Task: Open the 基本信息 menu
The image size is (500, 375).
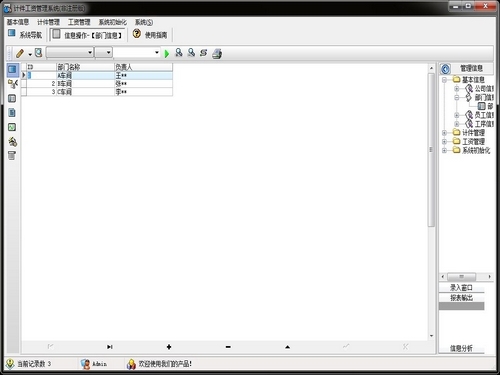Action: tap(18, 22)
